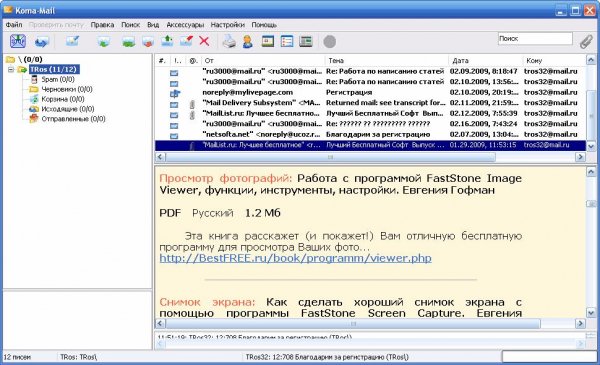Delete message with the red X icon
The height and width of the screenshot is (365, 600).
coord(204,41)
